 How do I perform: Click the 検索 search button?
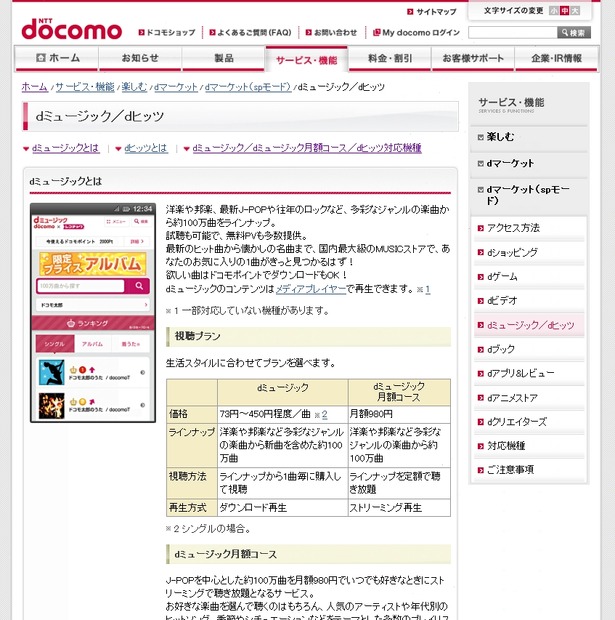(574, 32)
